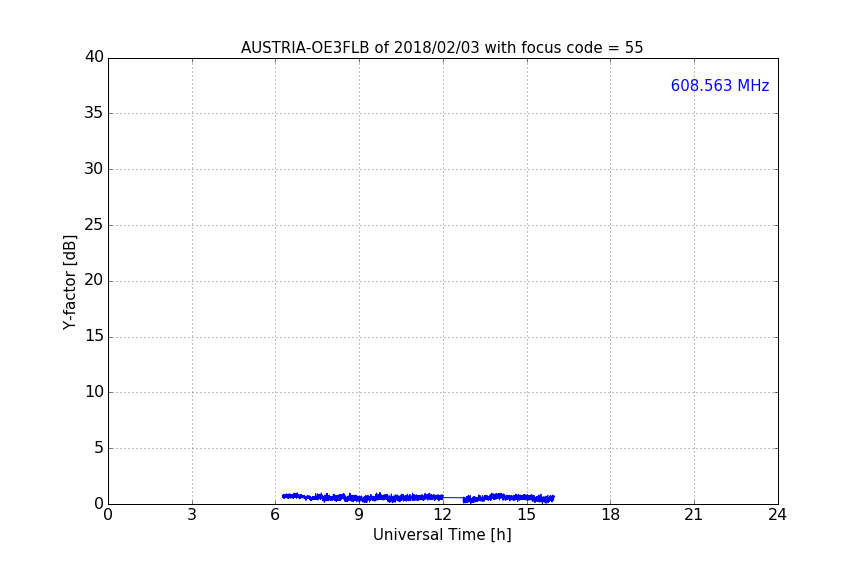Screen dimensions: 864x576
Task: Click the plot title AUSTRIA-OE3FLB of 2018/02/03
Action: pyautogui.click(x=441, y=47)
